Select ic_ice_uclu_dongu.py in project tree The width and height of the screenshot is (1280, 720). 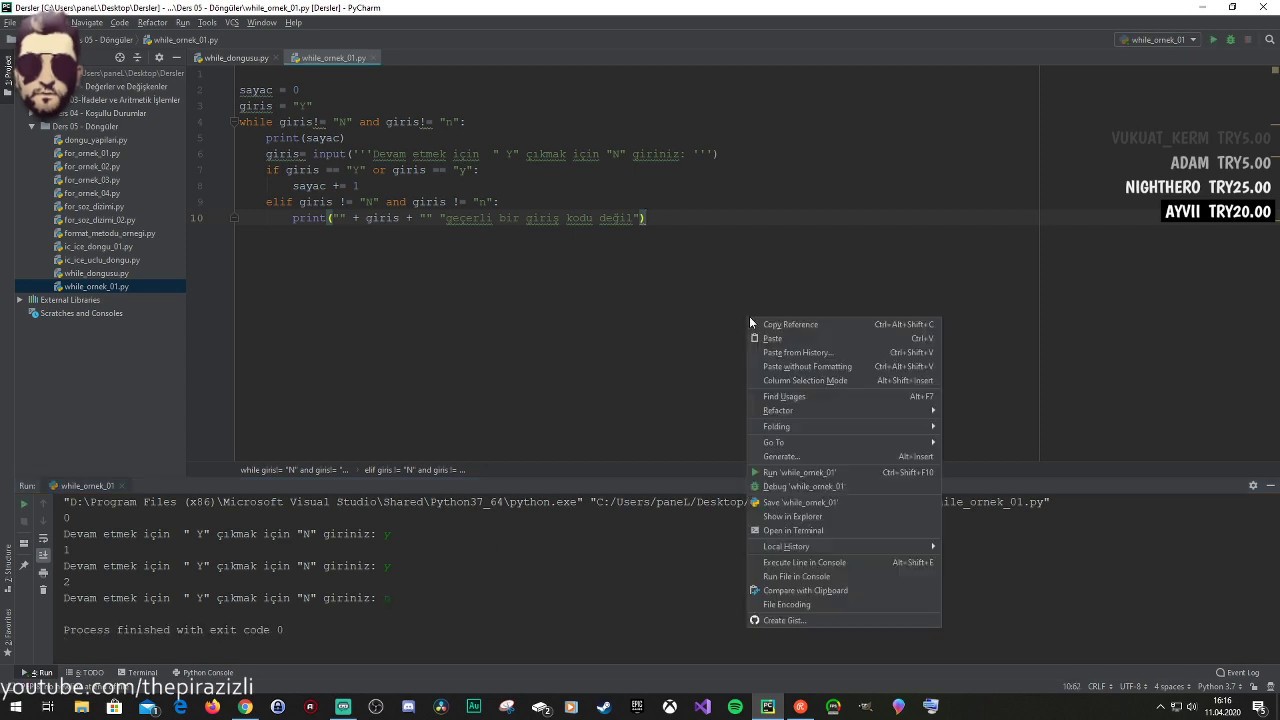[x=101, y=260]
